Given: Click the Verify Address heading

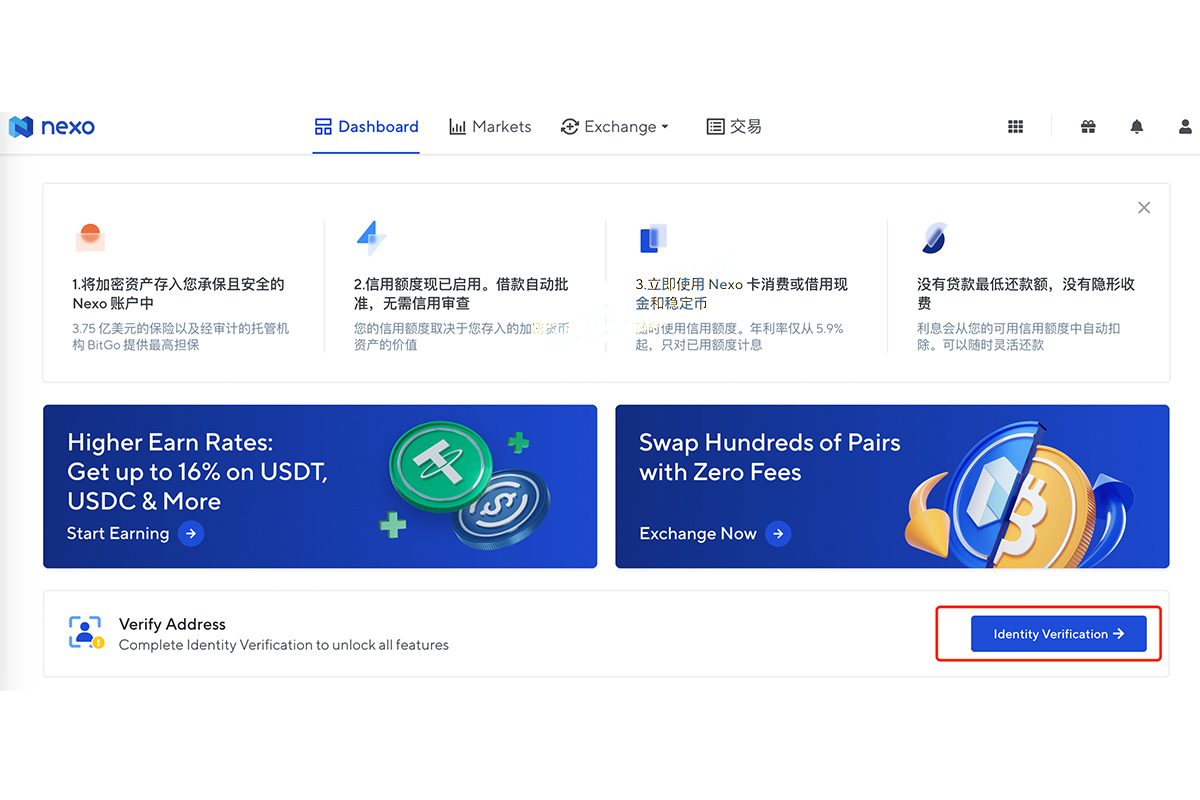Looking at the screenshot, I should [172, 624].
